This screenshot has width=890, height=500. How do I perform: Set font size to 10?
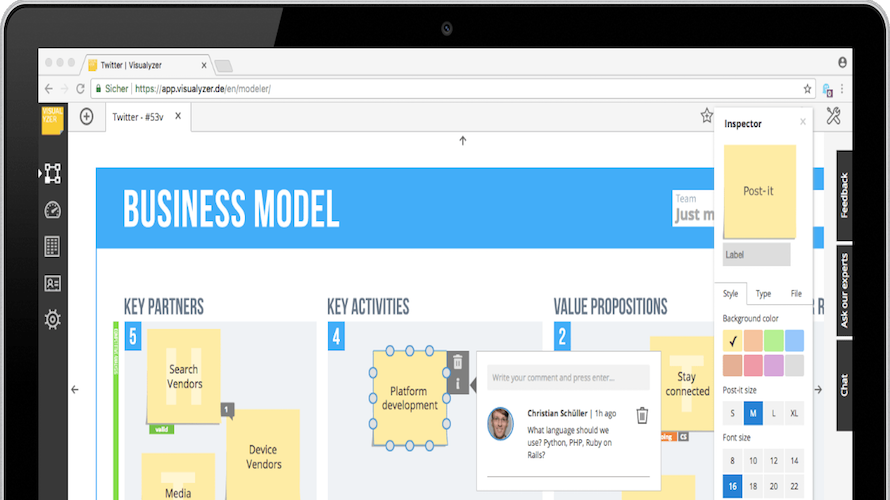pyautogui.click(x=753, y=461)
